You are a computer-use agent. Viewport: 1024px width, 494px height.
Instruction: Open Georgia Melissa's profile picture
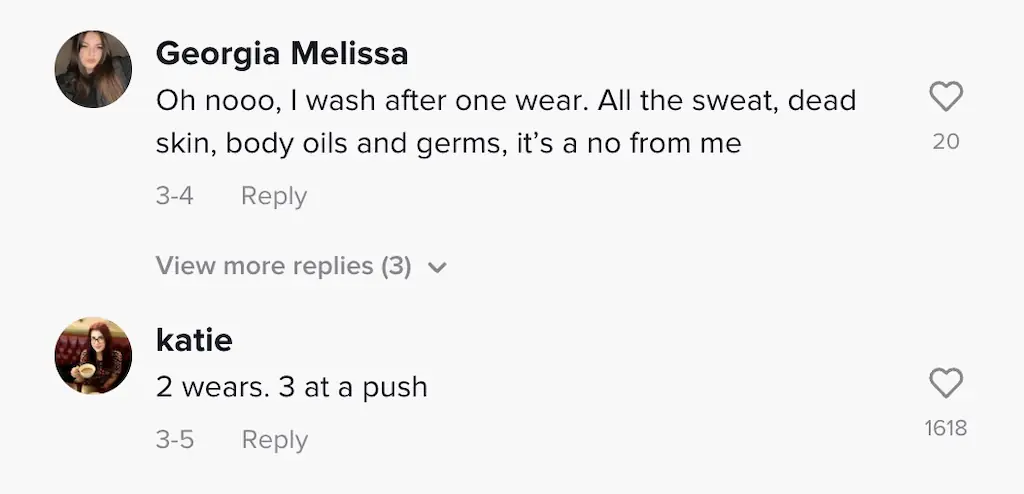(x=93, y=69)
